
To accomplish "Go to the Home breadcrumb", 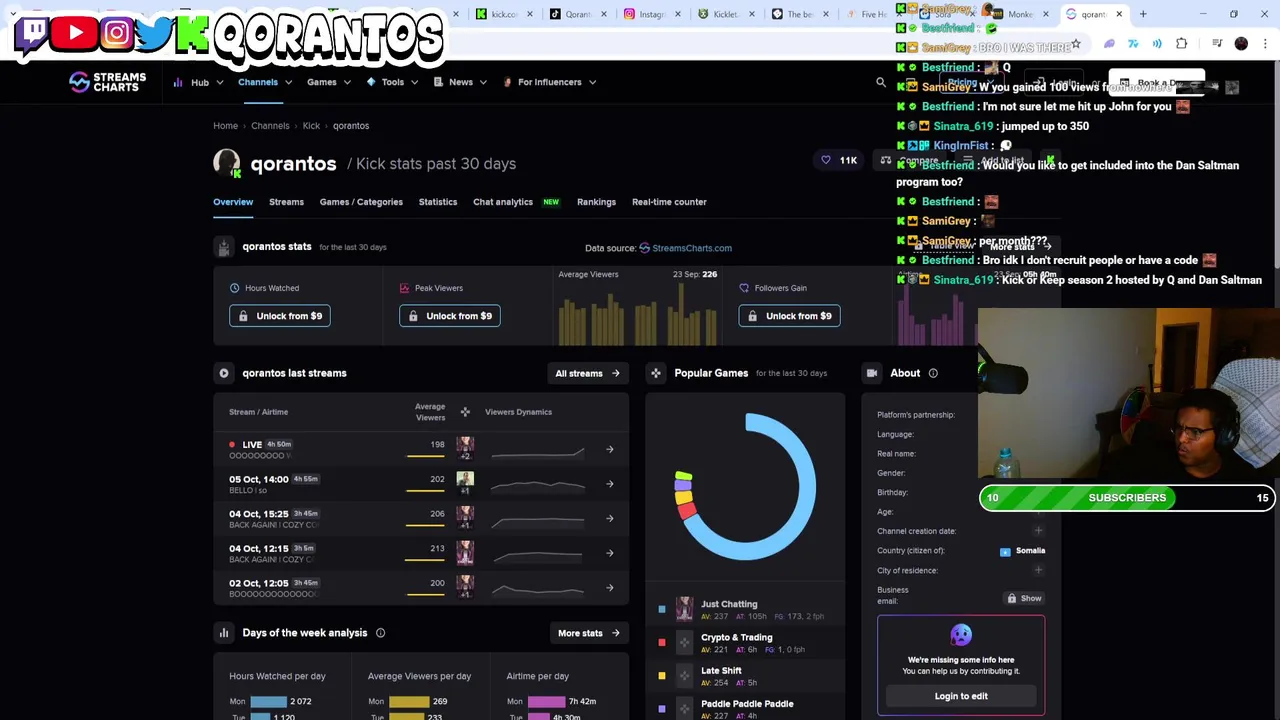I will 225,126.
